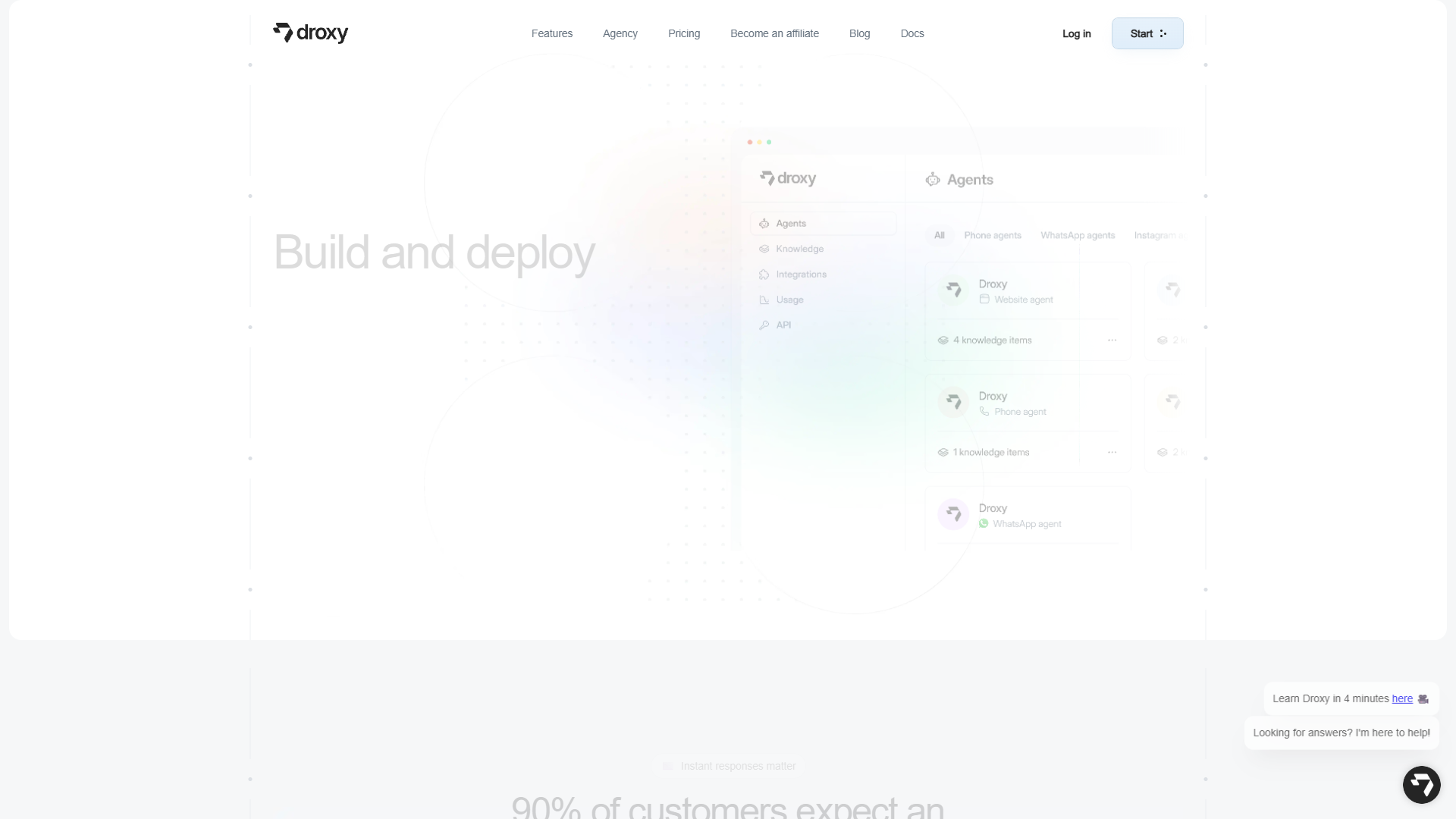The width and height of the screenshot is (1456, 819).
Task: Click the Droxy WhatsApp agent avatar
Action: click(953, 514)
